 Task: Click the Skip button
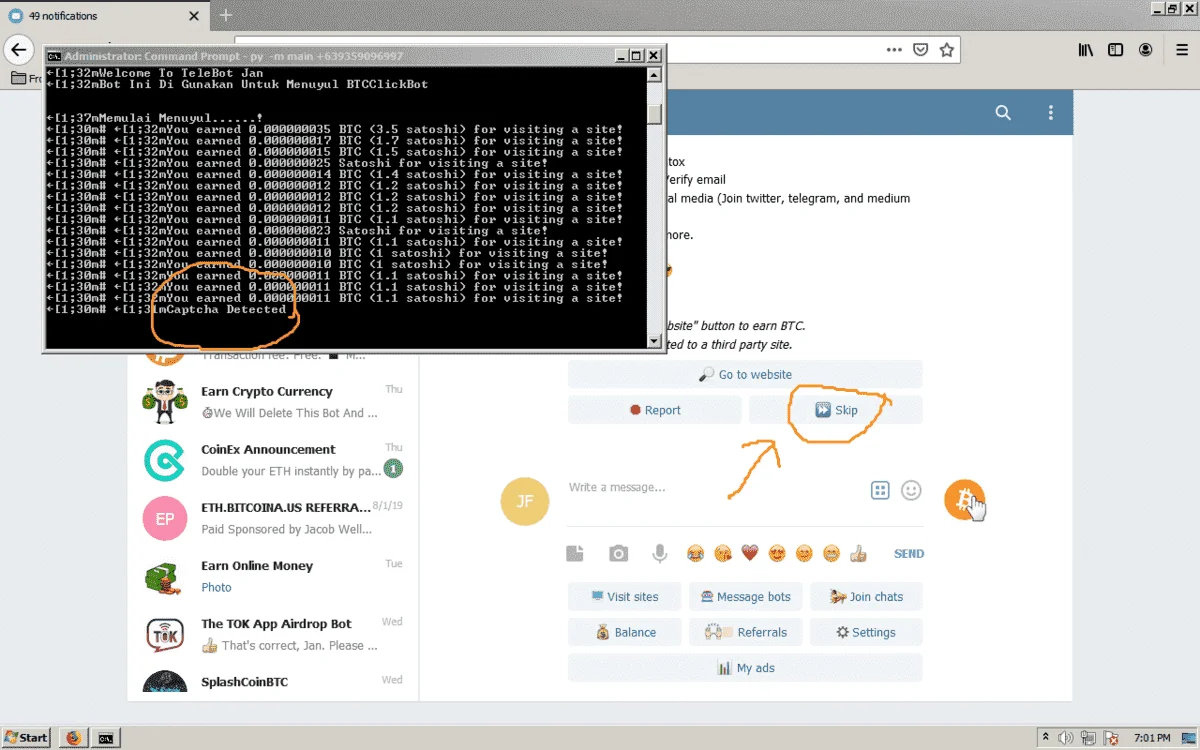[836, 410]
